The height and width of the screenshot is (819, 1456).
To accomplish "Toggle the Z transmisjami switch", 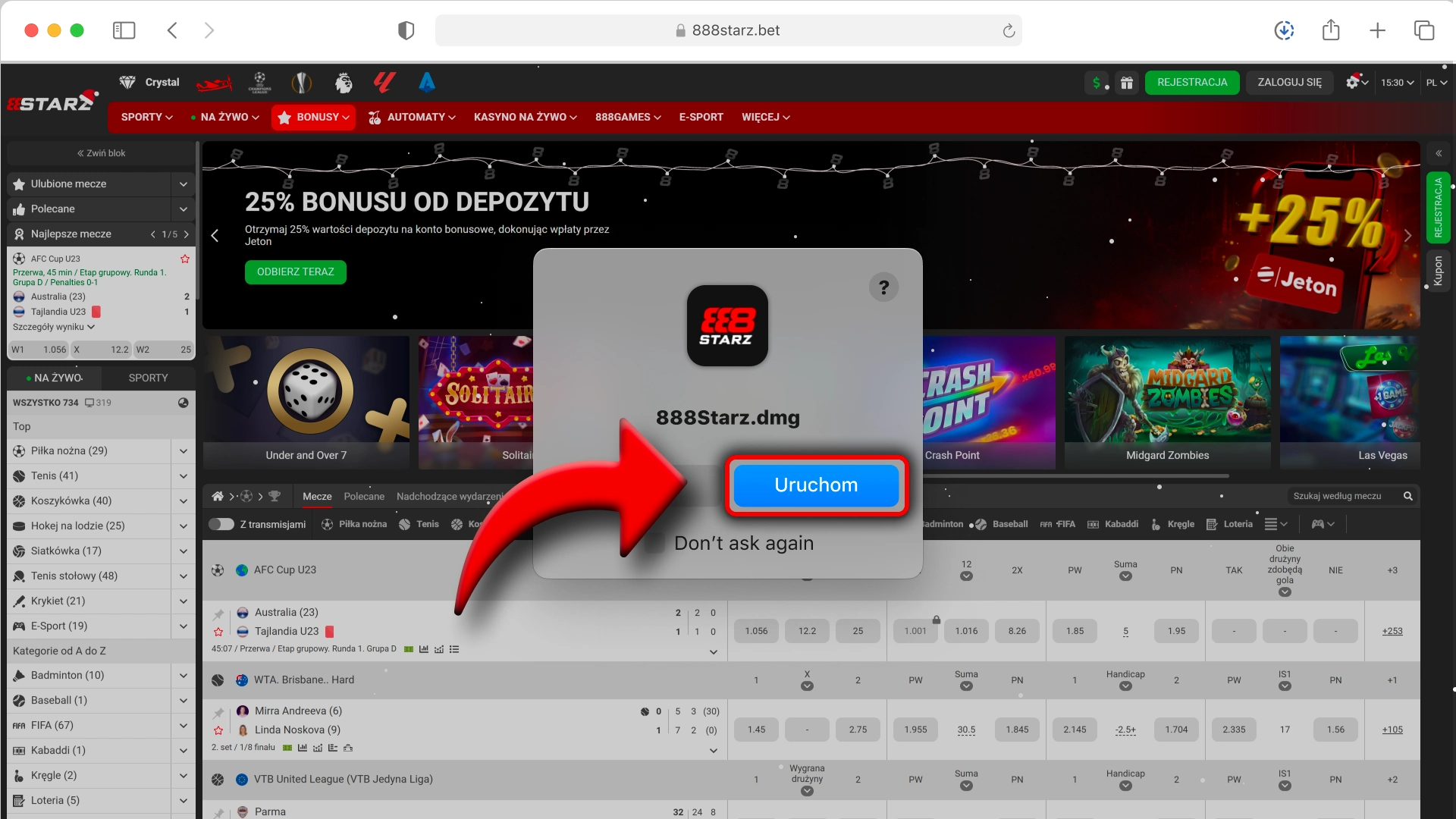I will [221, 524].
